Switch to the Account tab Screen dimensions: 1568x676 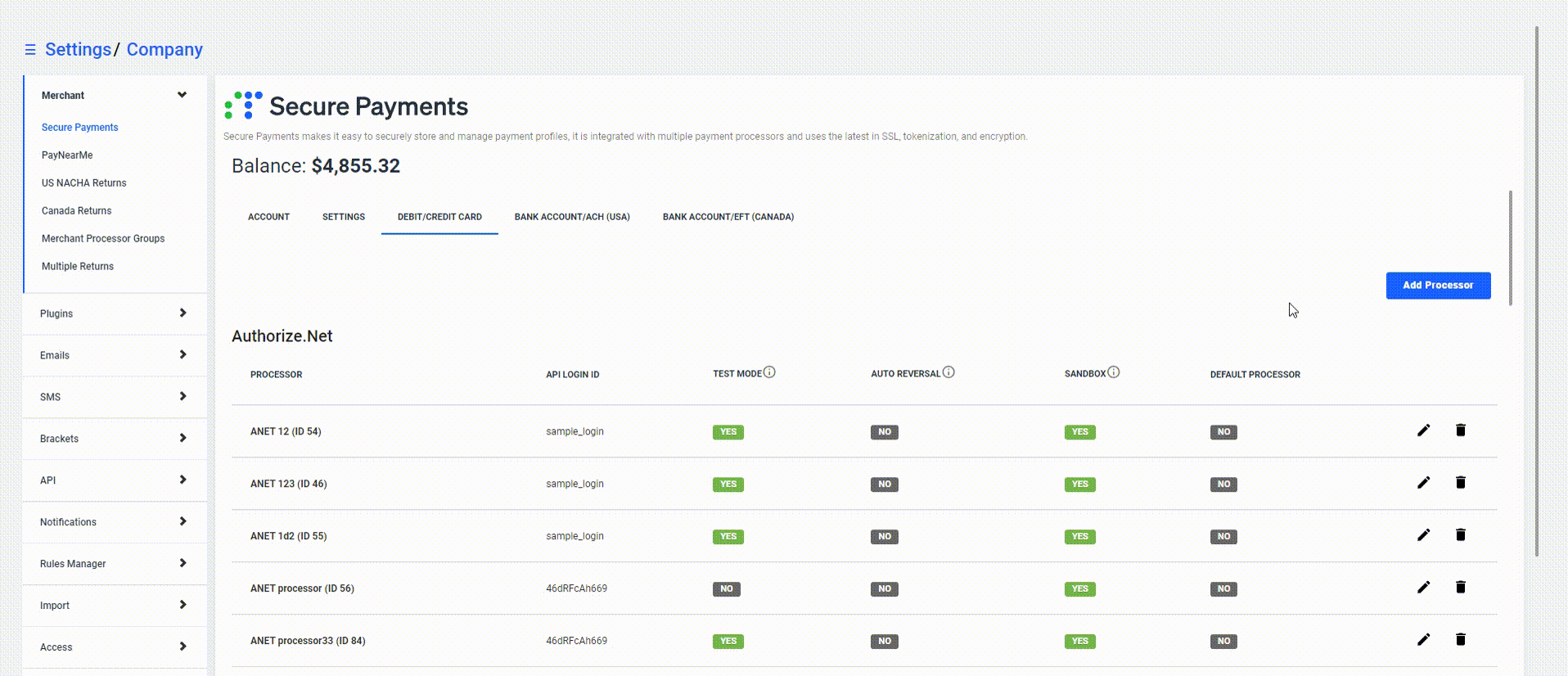coord(268,217)
